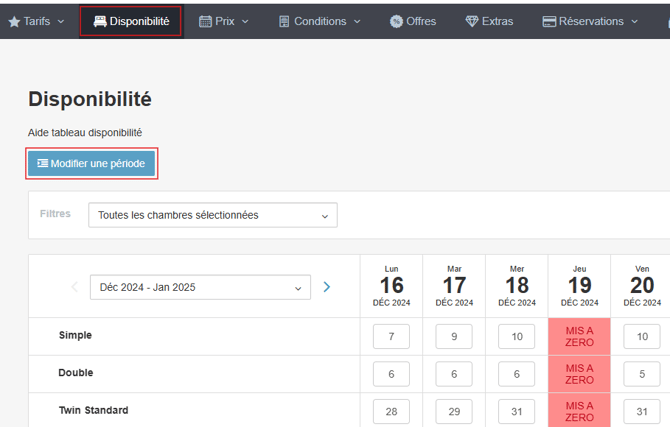The image size is (670, 427).
Task: Open the Offres page
Action: (x=413, y=21)
